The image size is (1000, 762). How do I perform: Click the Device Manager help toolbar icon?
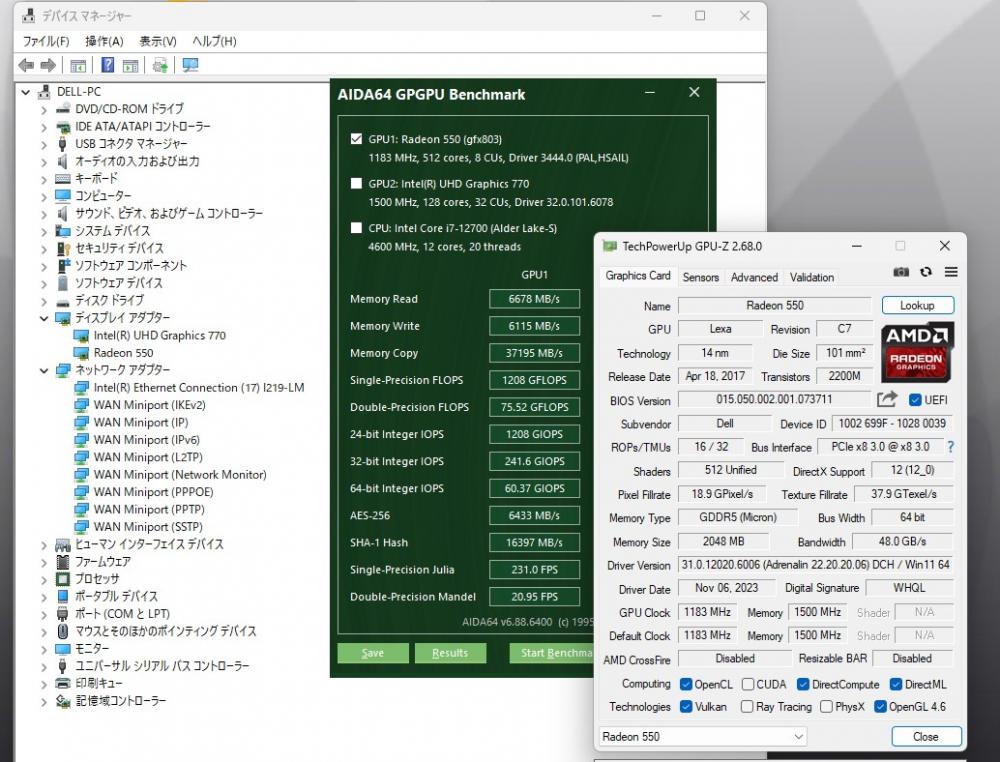[x=107, y=65]
